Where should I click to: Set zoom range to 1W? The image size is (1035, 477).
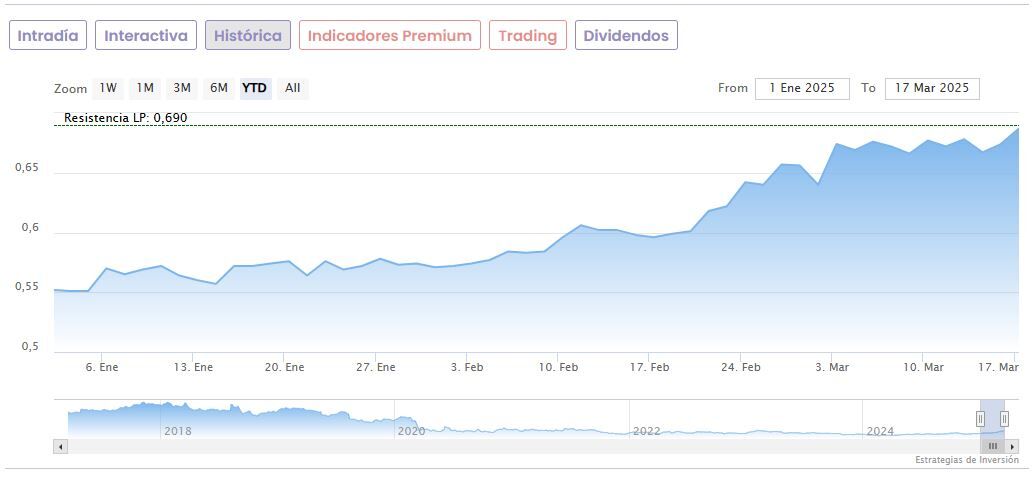point(108,88)
